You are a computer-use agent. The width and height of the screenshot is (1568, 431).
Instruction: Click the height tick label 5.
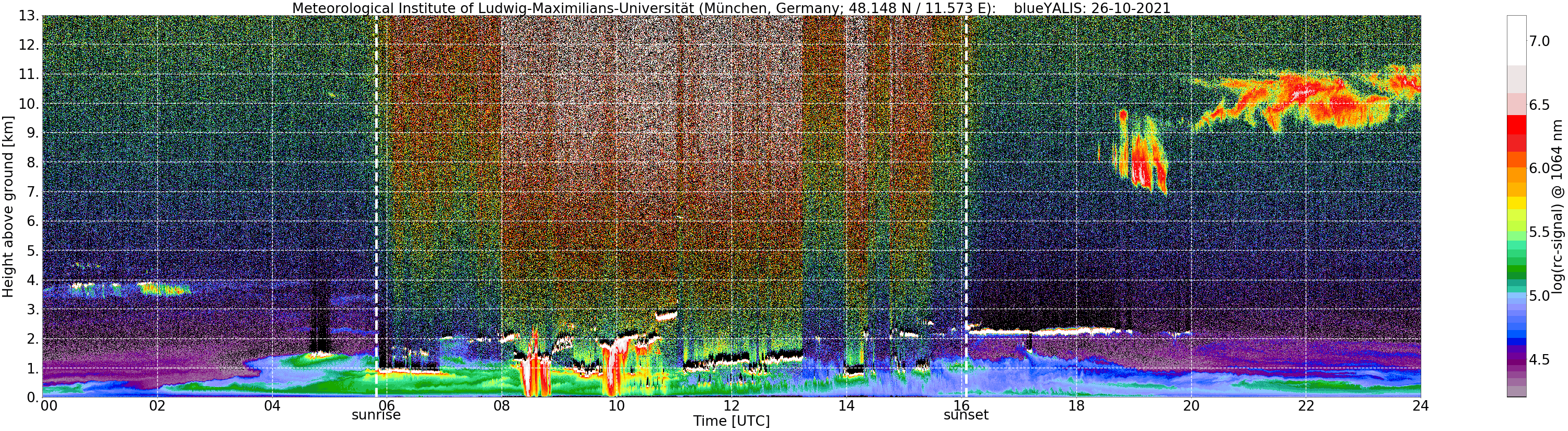(32, 251)
